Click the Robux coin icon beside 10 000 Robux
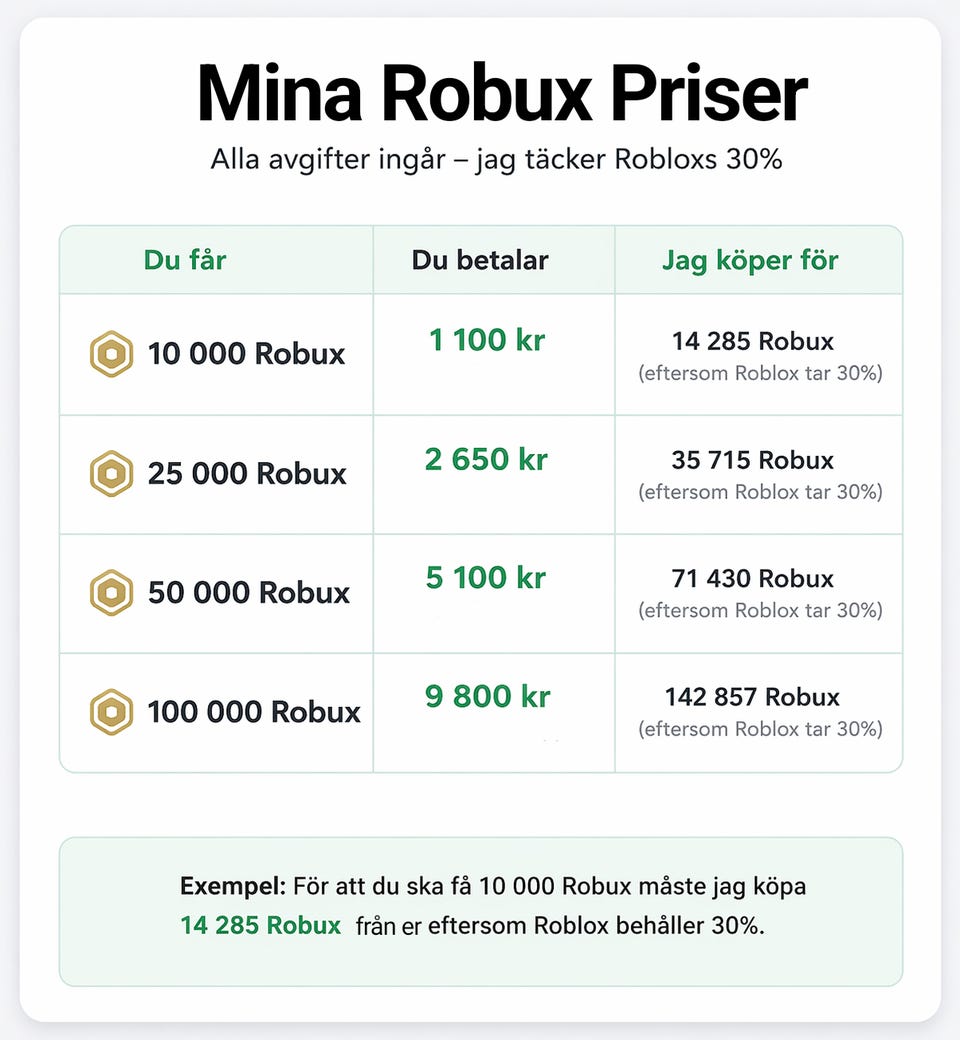The height and width of the screenshot is (1040, 960). coord(111,353)
